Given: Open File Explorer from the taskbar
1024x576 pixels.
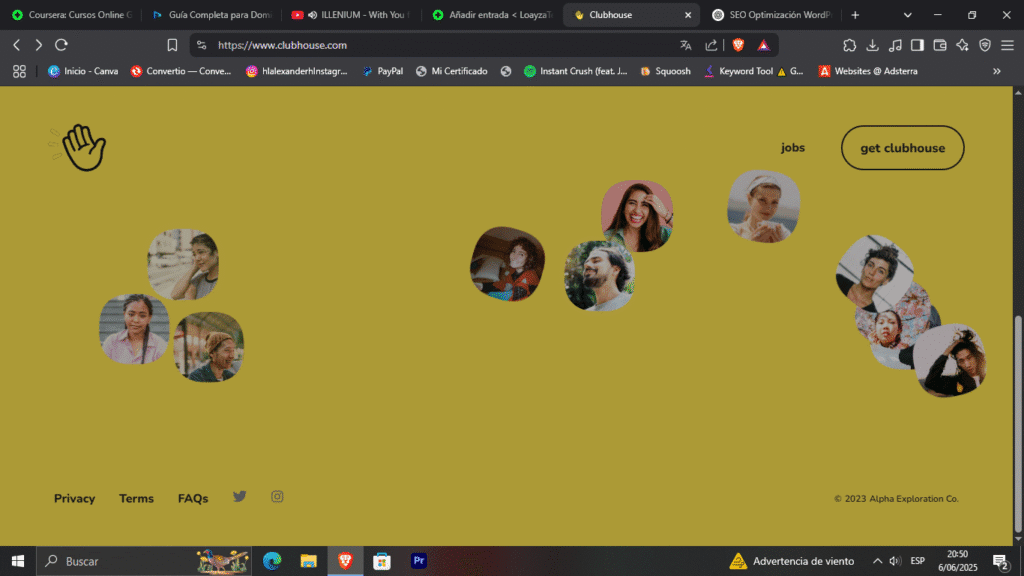Looking at the screenshot, I should point(308,561).
